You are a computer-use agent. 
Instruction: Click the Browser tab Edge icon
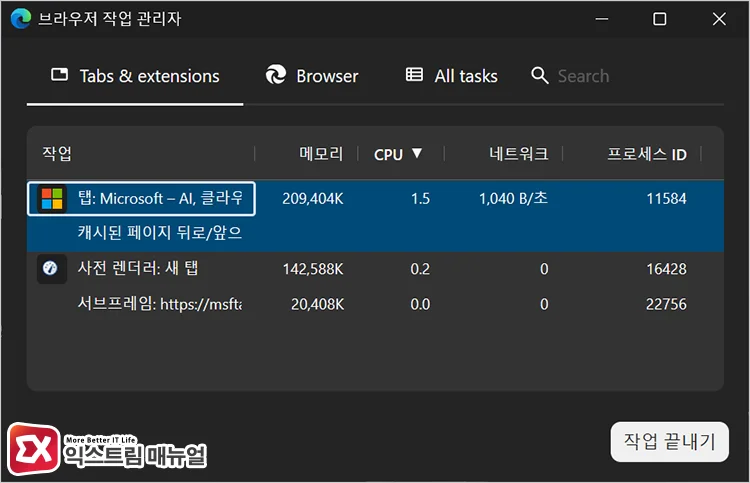coord(276,74)
